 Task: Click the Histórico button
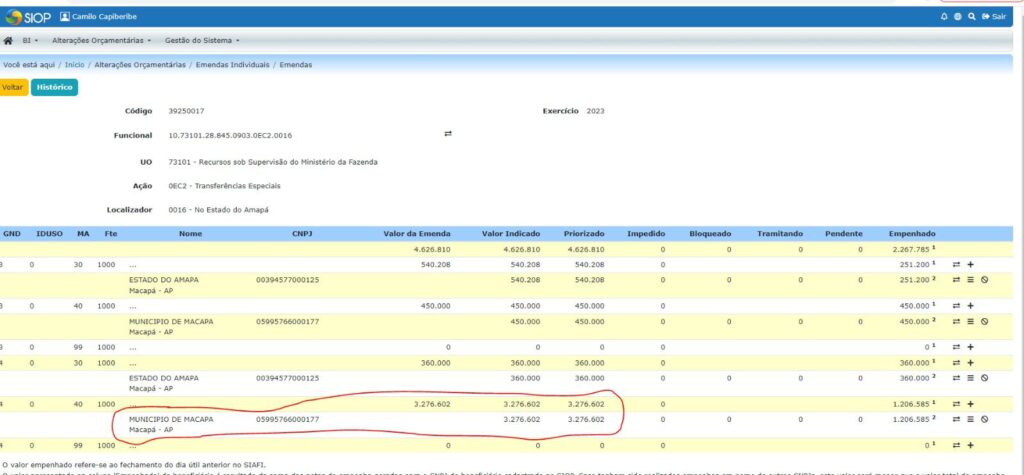tap(54, 88)
